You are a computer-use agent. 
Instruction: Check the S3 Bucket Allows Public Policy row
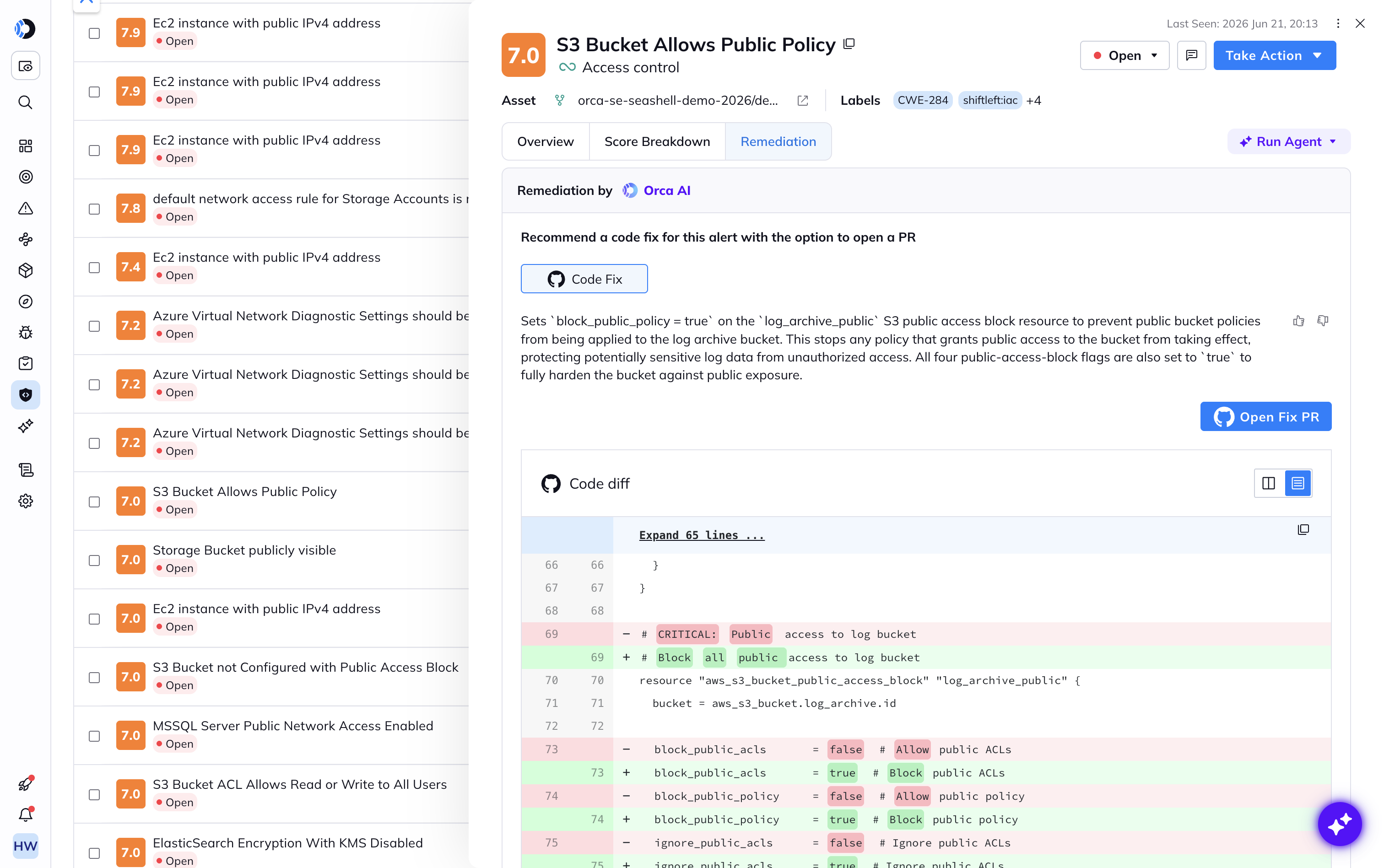94,502
